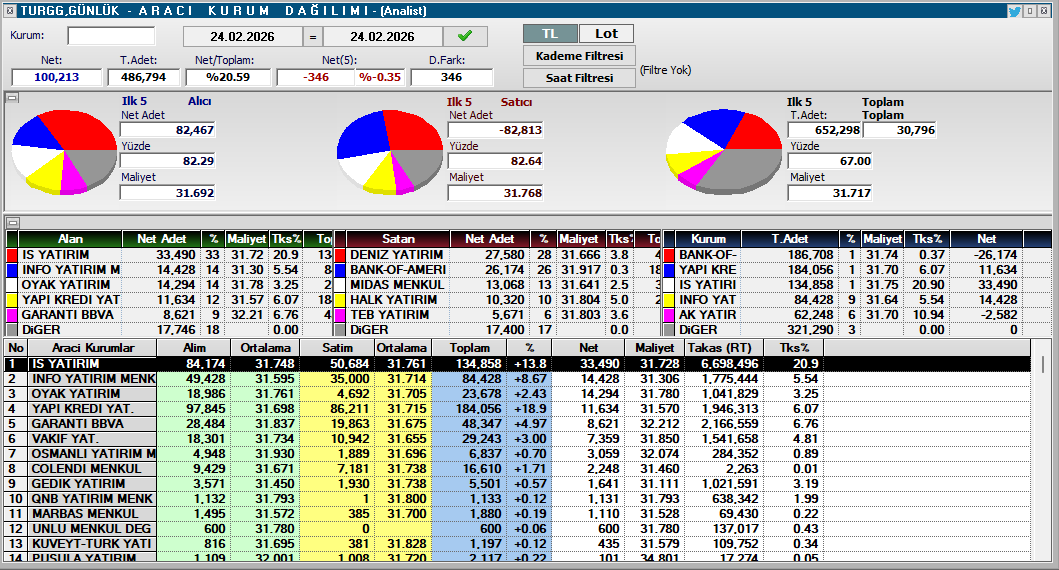This screenshot has height=570, width=1059.
Task: Open the Twitter share icon in title bar
Action: click(x=1014, y=11)
